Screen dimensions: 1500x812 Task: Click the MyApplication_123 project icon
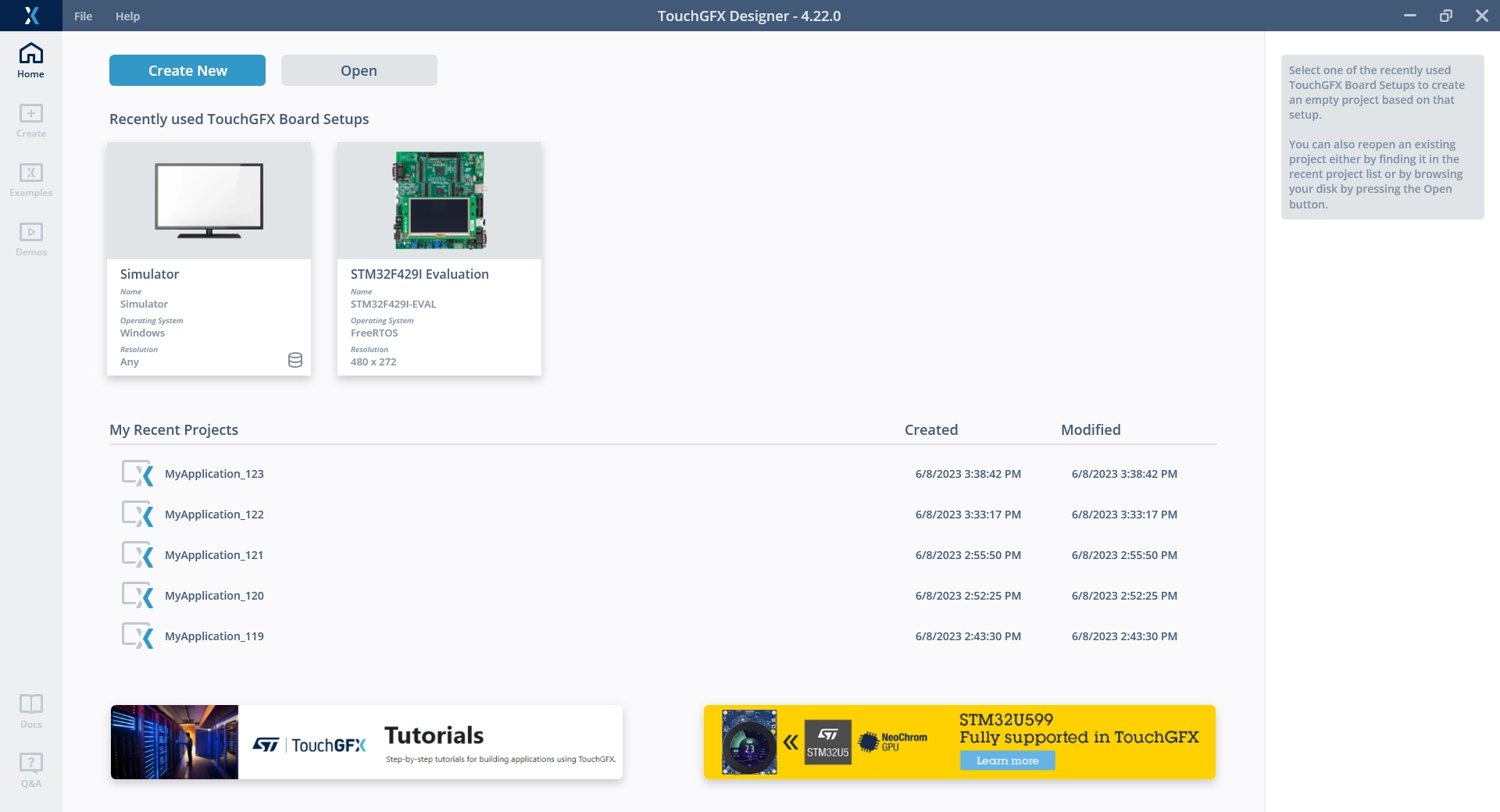pyautogui.click(x=137, y=474)
